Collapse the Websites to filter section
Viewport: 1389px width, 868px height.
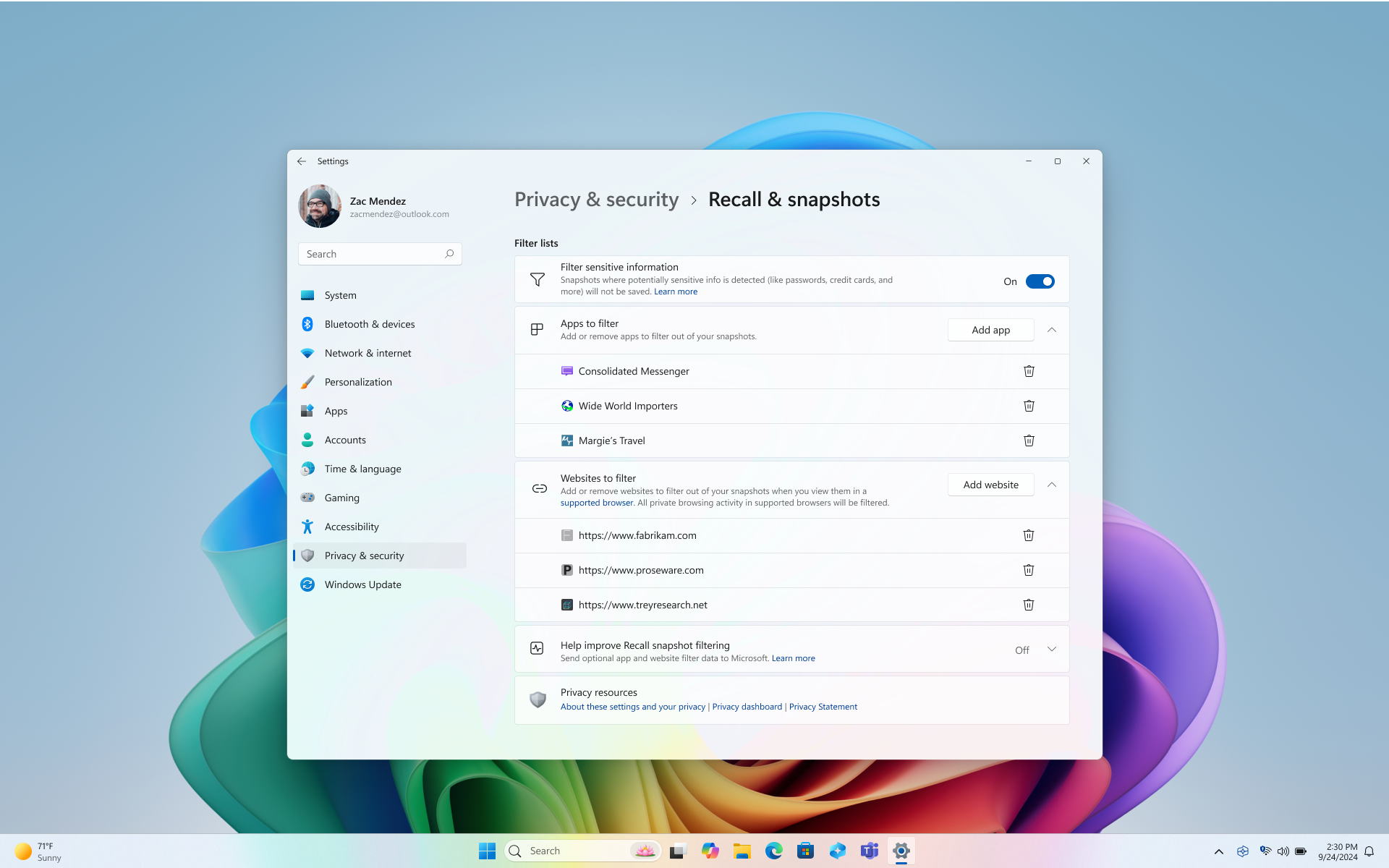click(1052, 484)
